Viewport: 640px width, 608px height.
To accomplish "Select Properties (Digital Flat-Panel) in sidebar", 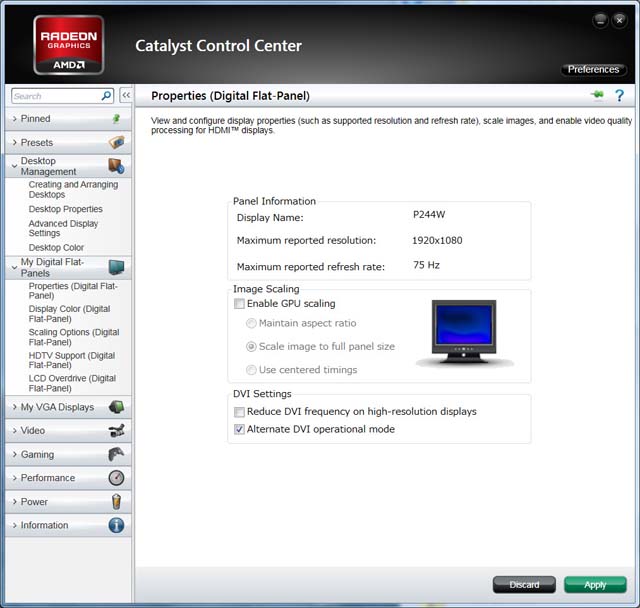I will (73, 291).
